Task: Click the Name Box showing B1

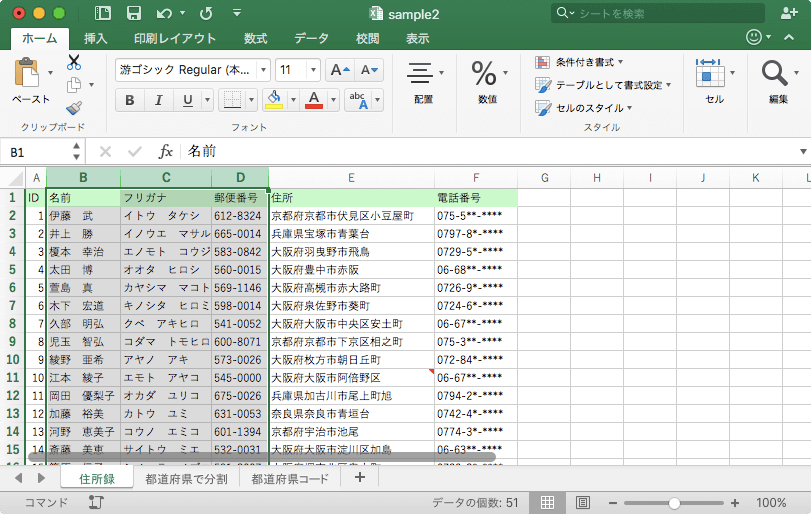Action: tap(40, 152)
